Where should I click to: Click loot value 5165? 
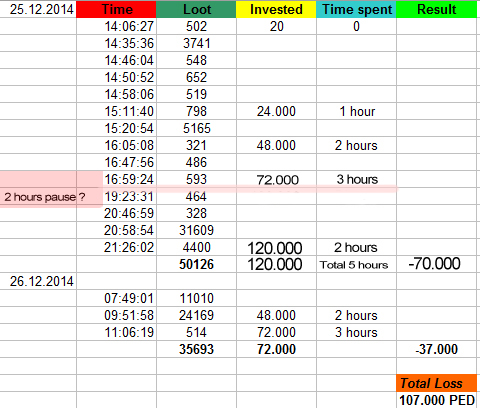(x=197, y=128)
